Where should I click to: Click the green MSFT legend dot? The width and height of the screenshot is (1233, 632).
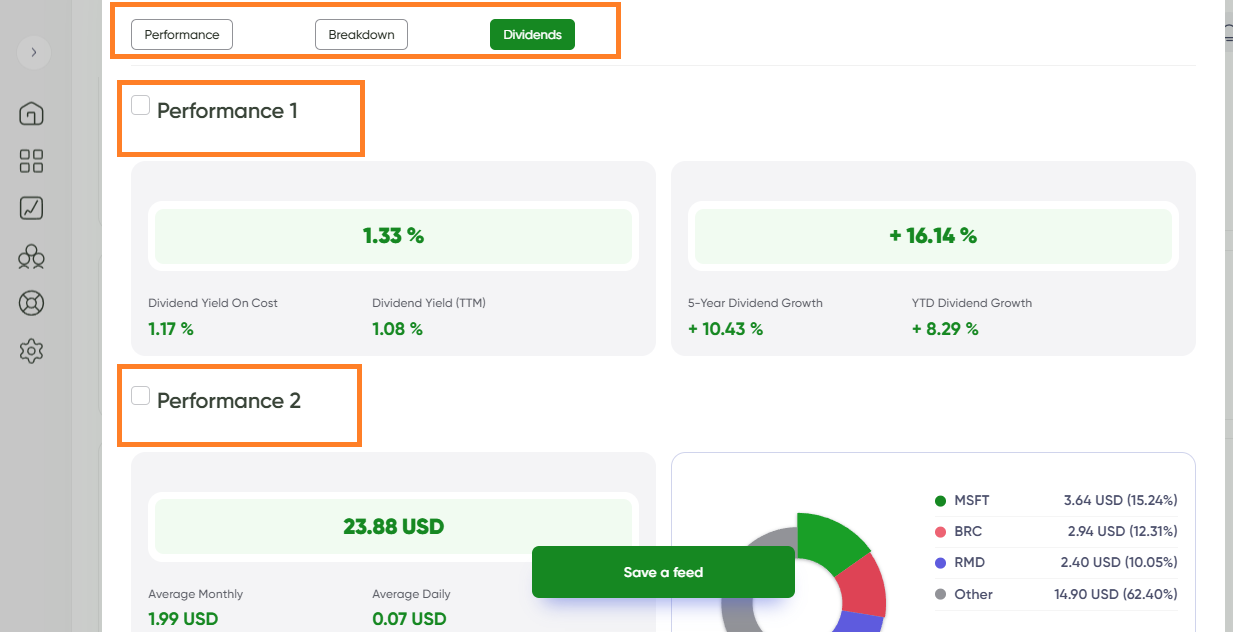[940, 500]
